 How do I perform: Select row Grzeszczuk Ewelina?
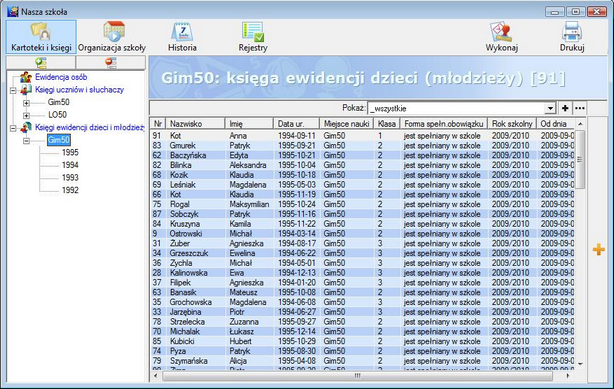[363, 253]
